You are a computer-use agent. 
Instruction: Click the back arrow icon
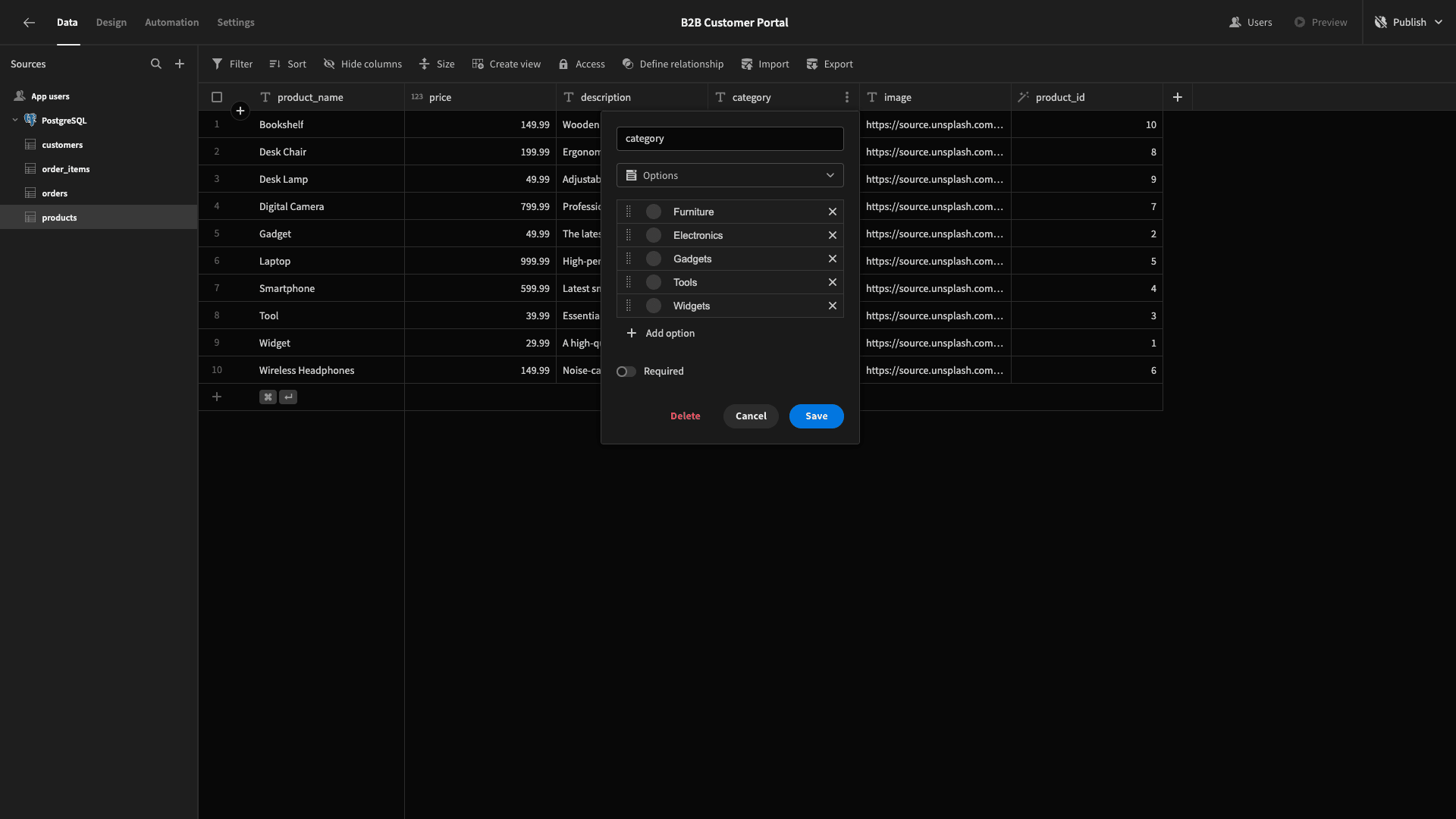(29, 23)
